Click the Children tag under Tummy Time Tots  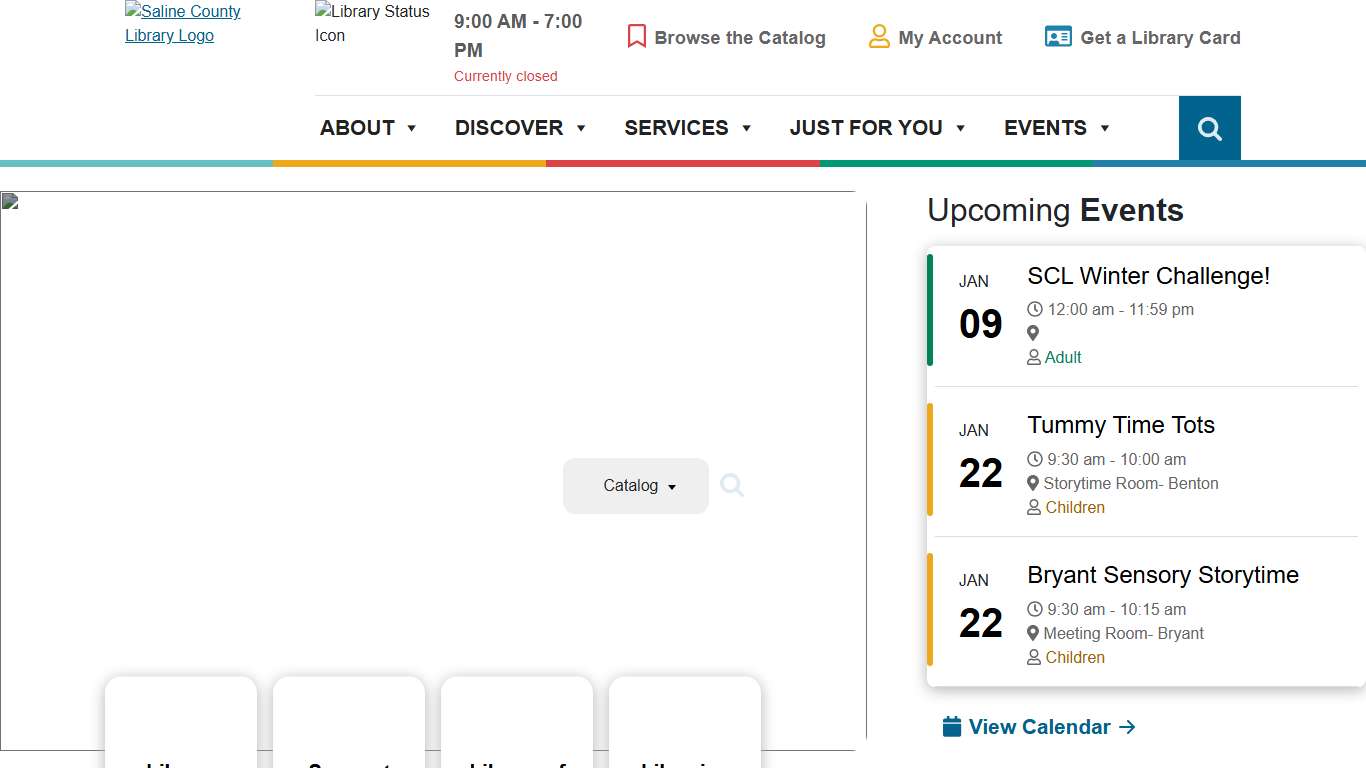(x=1074, y=507)
